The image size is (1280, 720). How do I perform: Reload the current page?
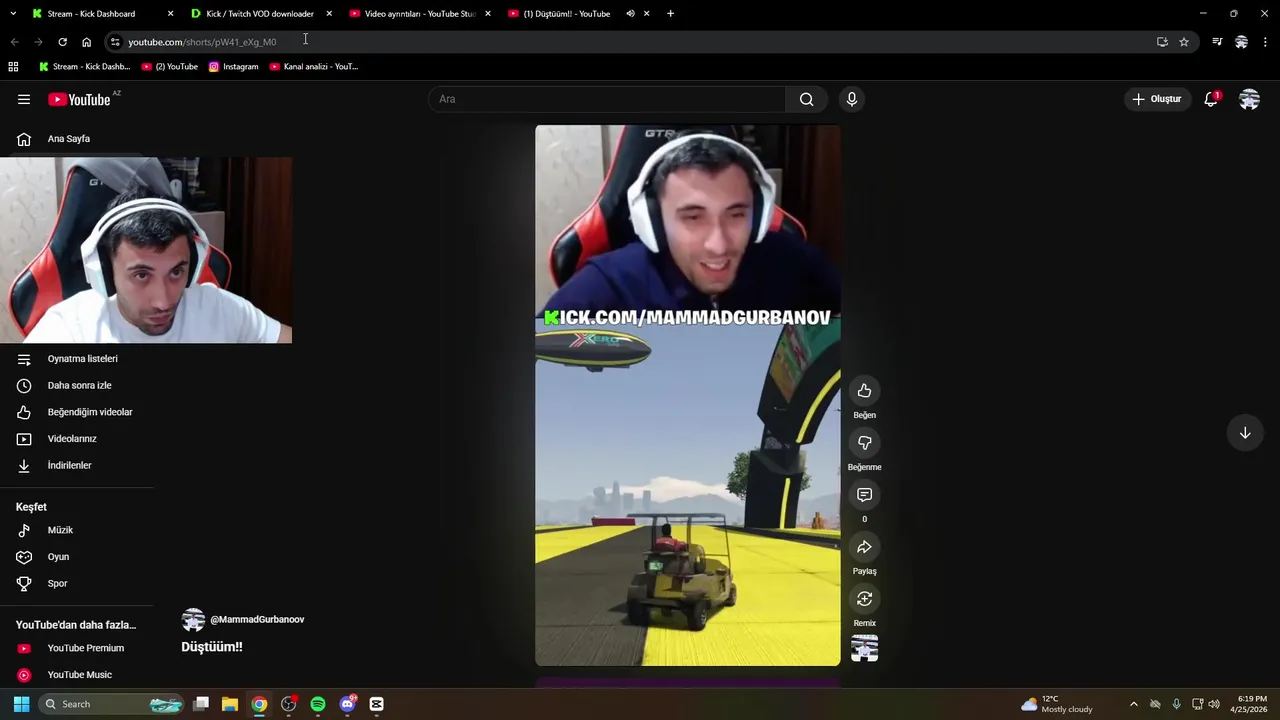[x=62, y=42]
